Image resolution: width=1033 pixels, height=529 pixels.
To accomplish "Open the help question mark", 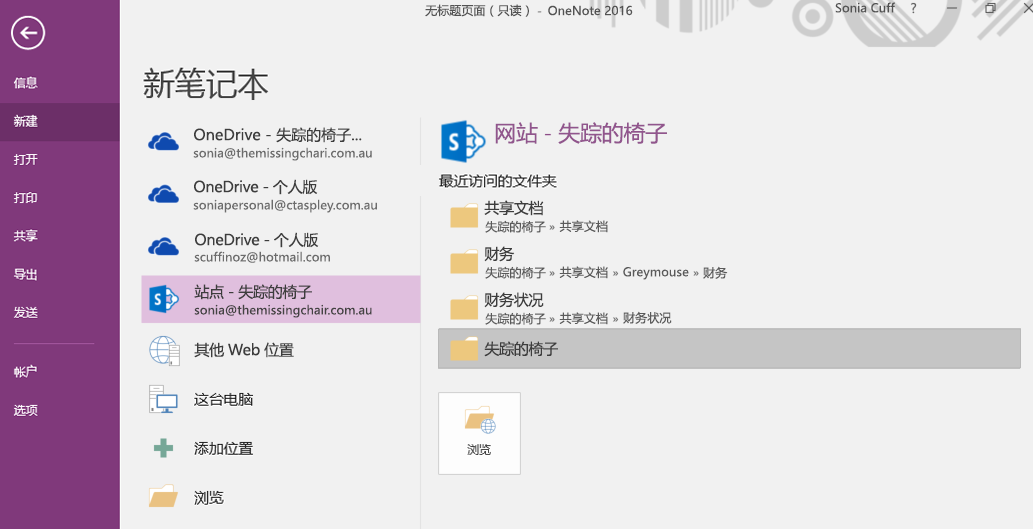I will [913, 9].
